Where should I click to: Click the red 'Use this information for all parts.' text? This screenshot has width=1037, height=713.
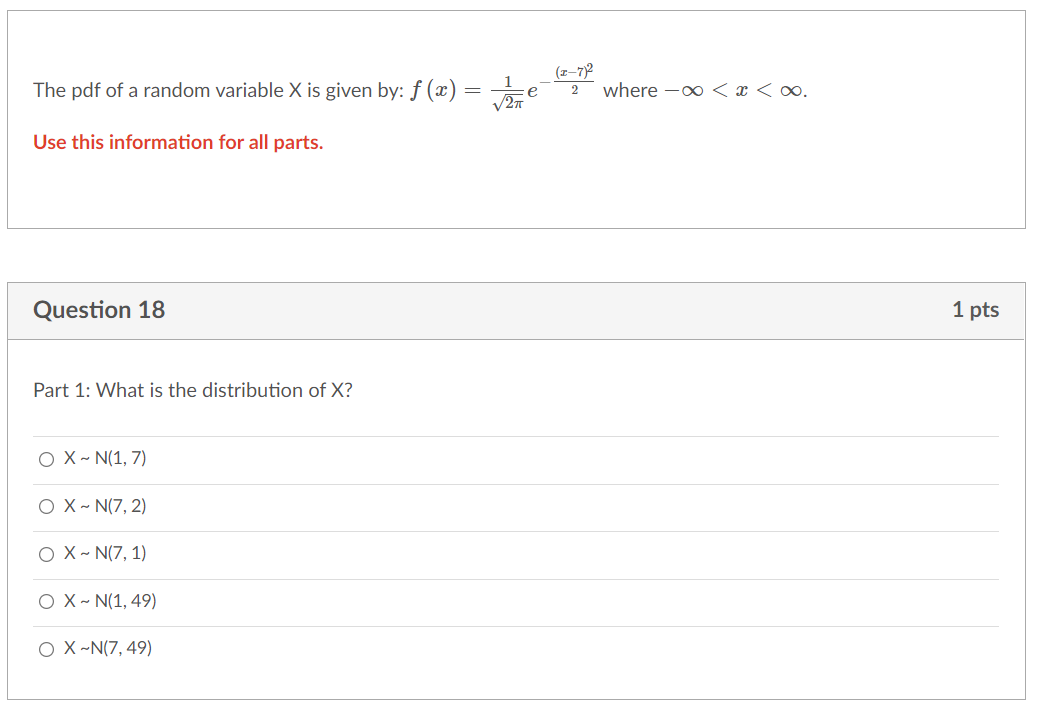179,142
